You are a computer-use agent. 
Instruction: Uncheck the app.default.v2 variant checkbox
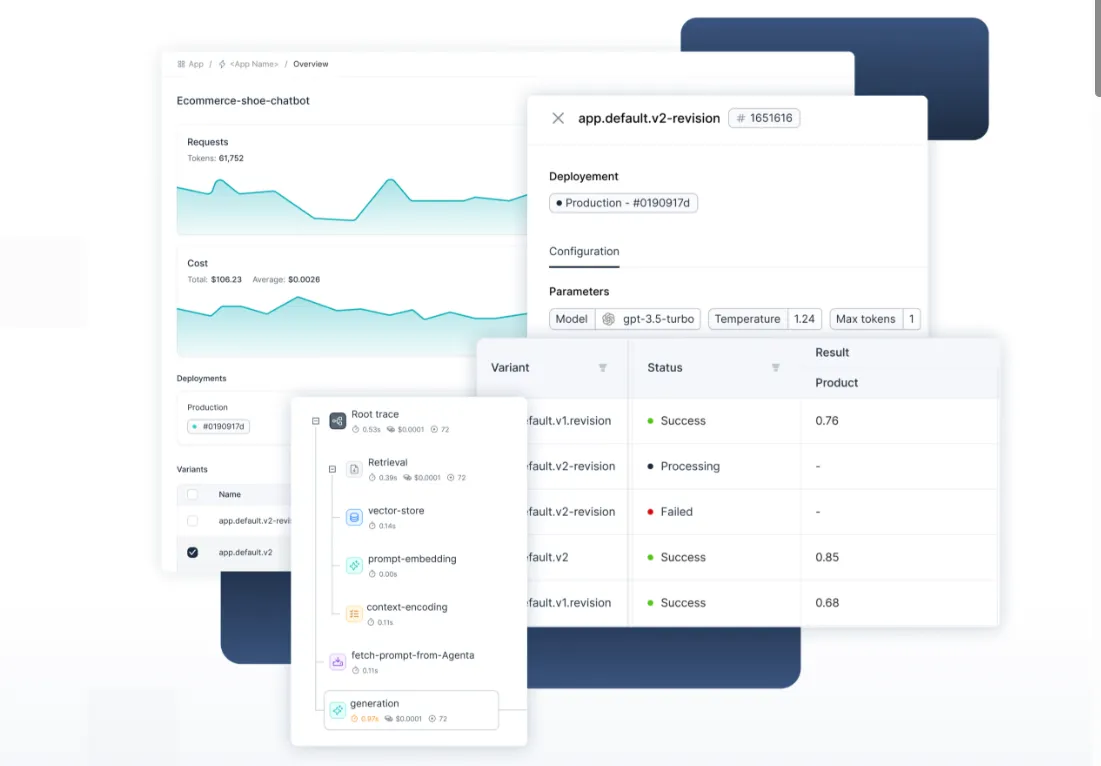[x=193, y=552]
